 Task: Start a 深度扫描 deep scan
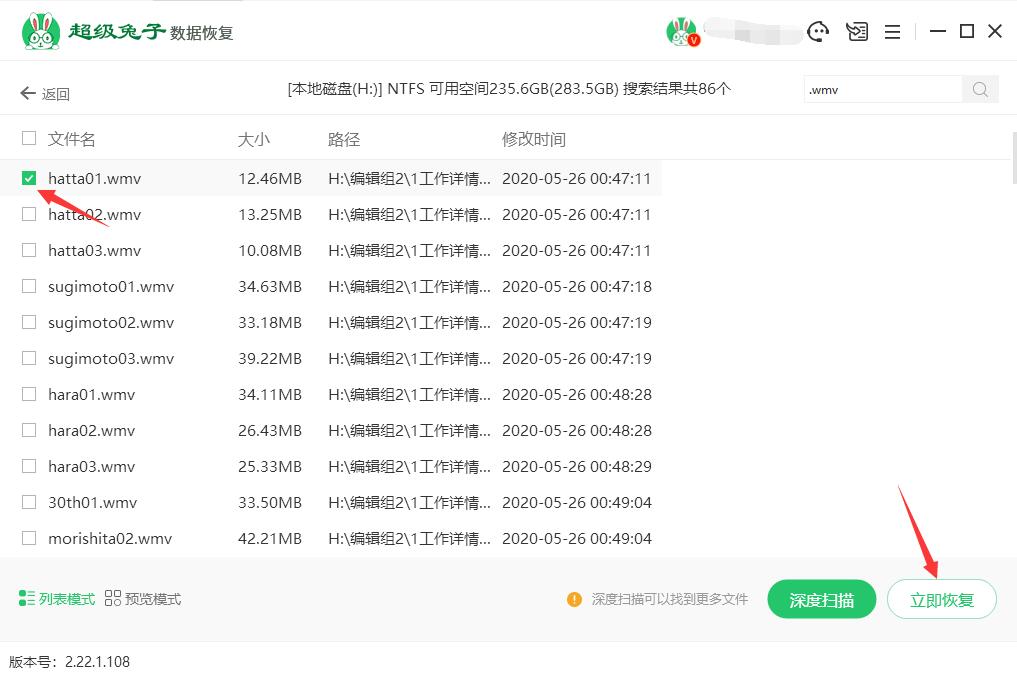(821, 598)
